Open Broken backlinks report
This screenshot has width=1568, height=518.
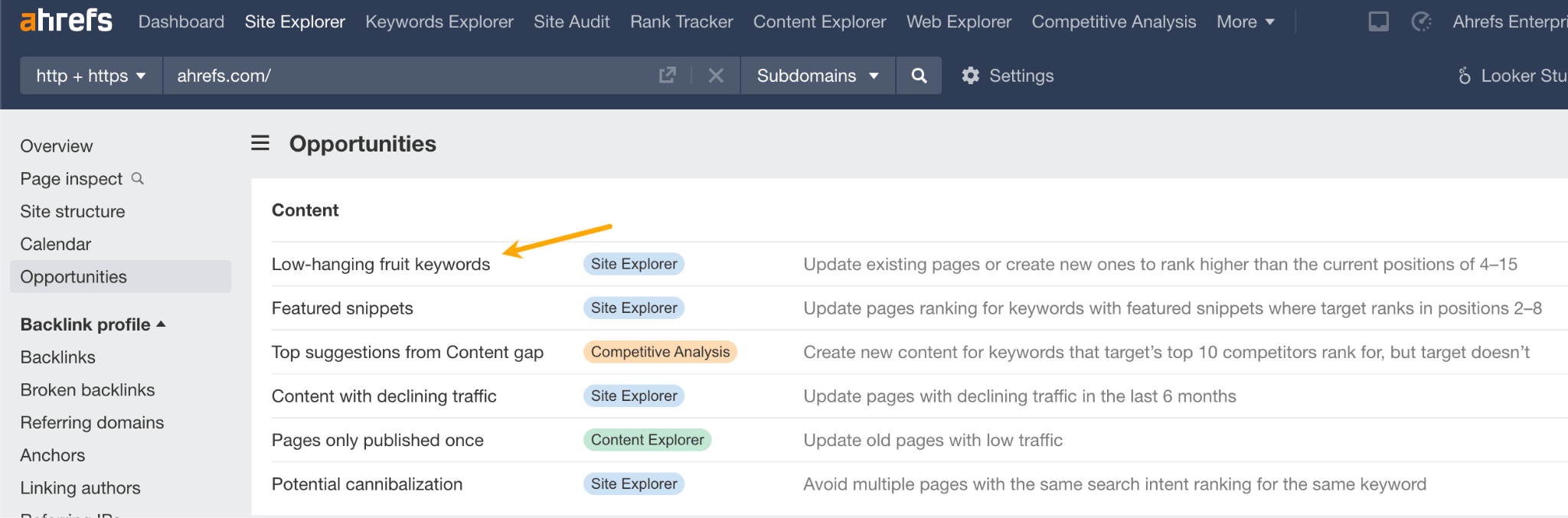(87, 390)
